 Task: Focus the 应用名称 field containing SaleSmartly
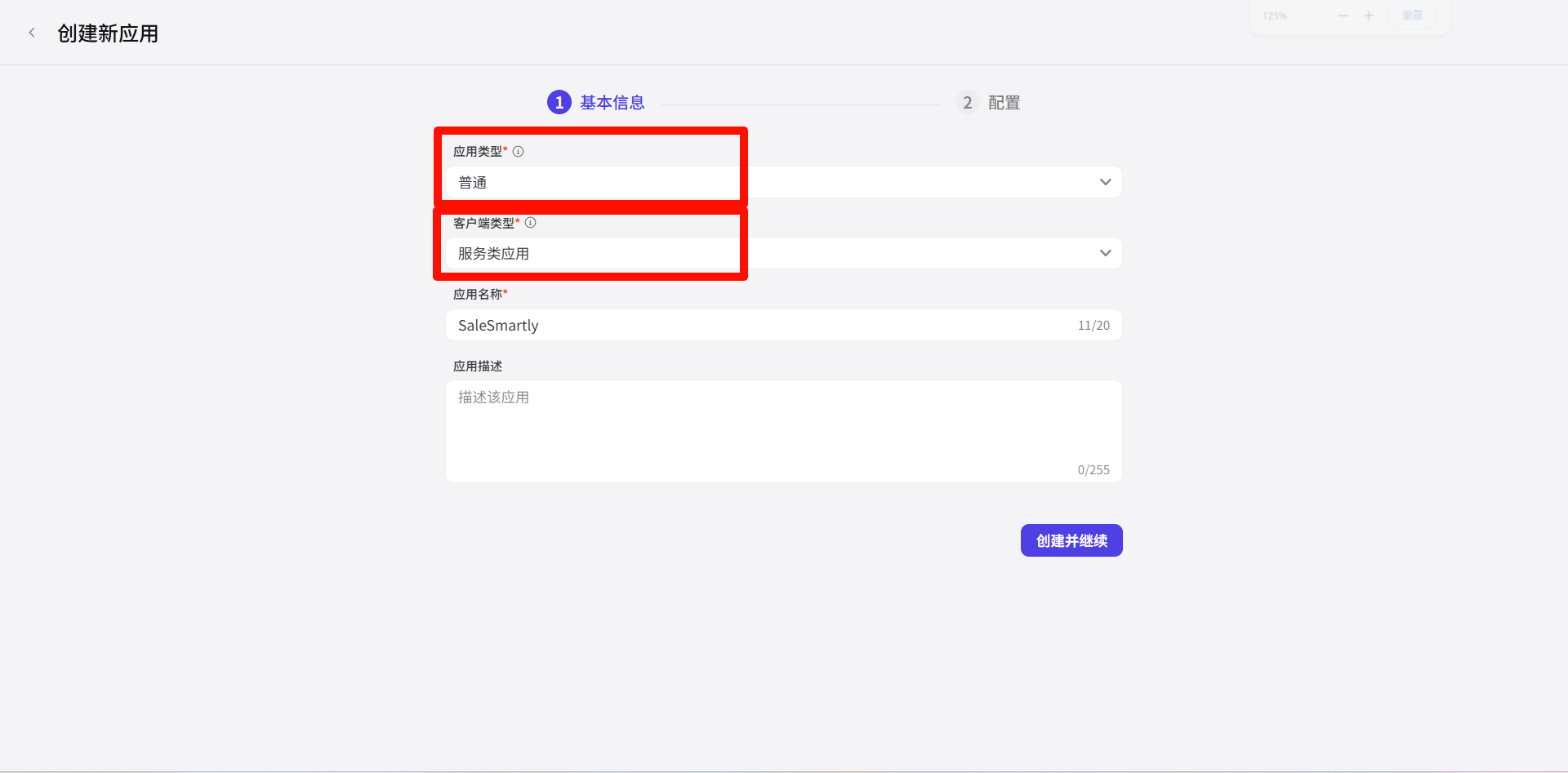759,325
